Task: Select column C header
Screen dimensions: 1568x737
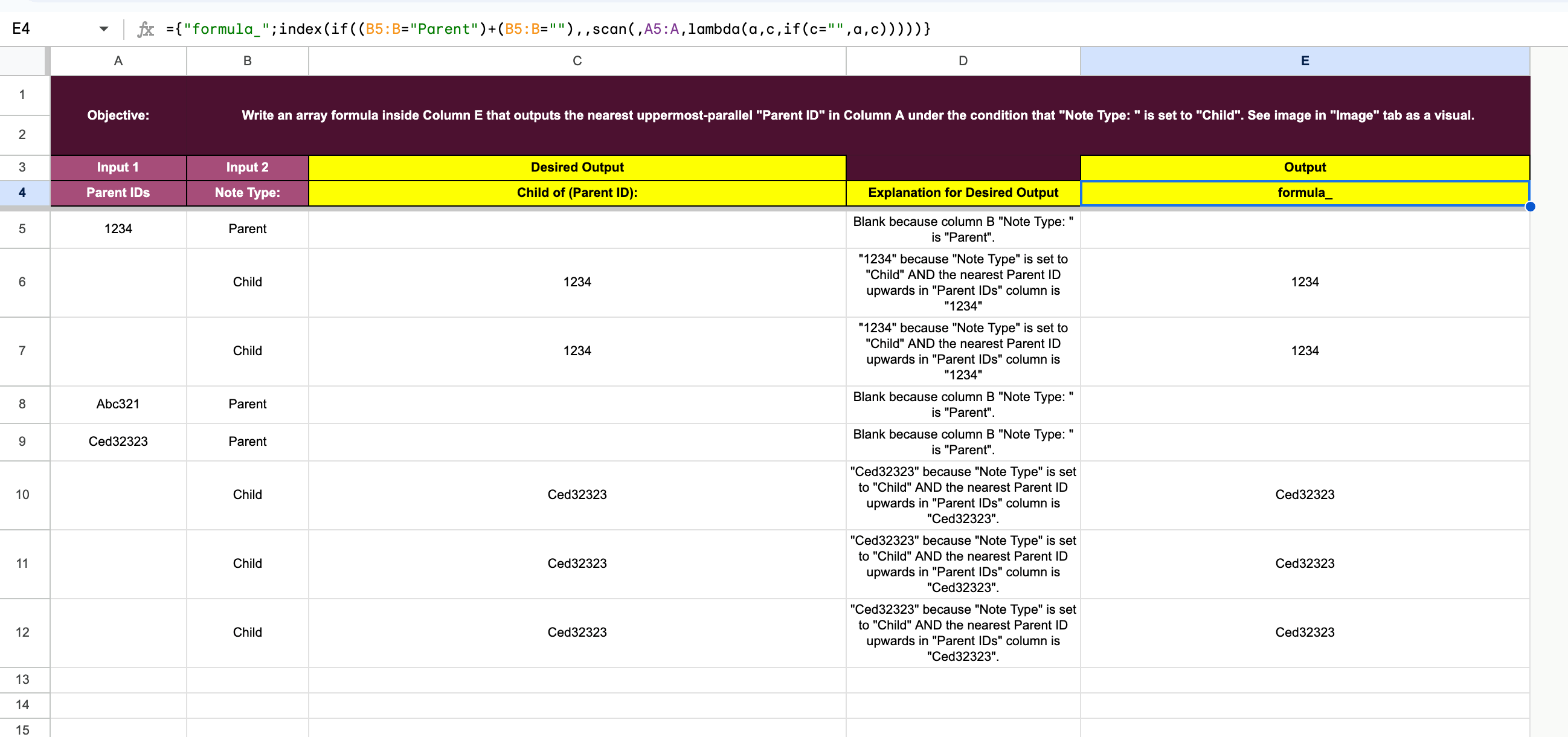Action: coord(576,61)
